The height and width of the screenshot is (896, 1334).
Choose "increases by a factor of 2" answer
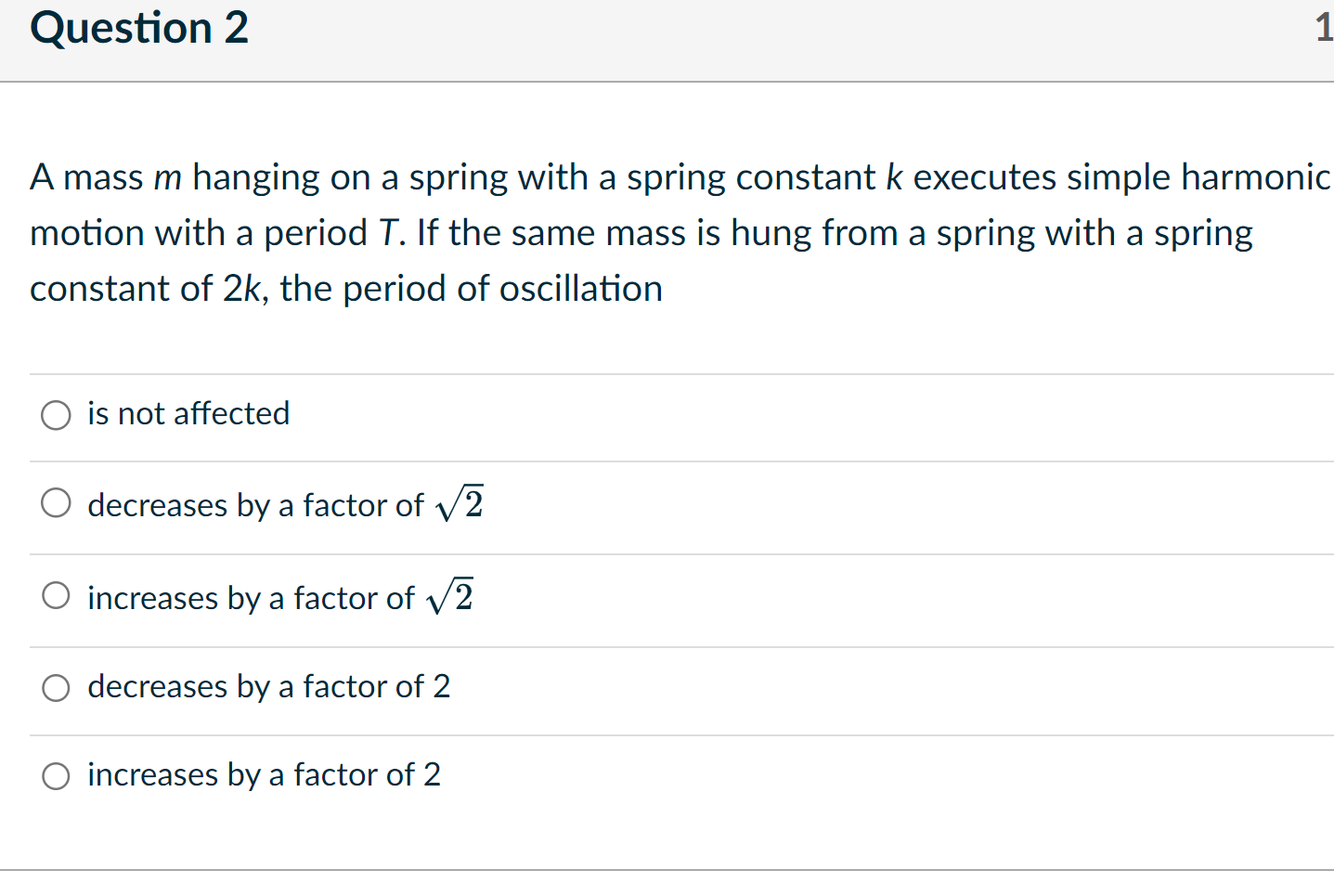[56, 775]
